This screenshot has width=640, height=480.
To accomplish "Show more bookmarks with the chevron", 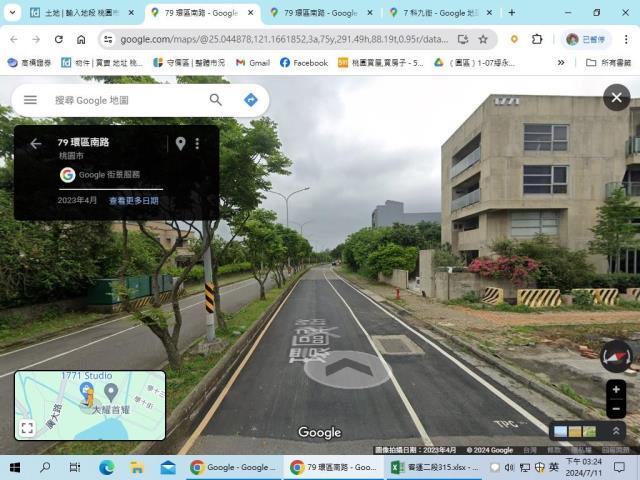I will [561, 62].
